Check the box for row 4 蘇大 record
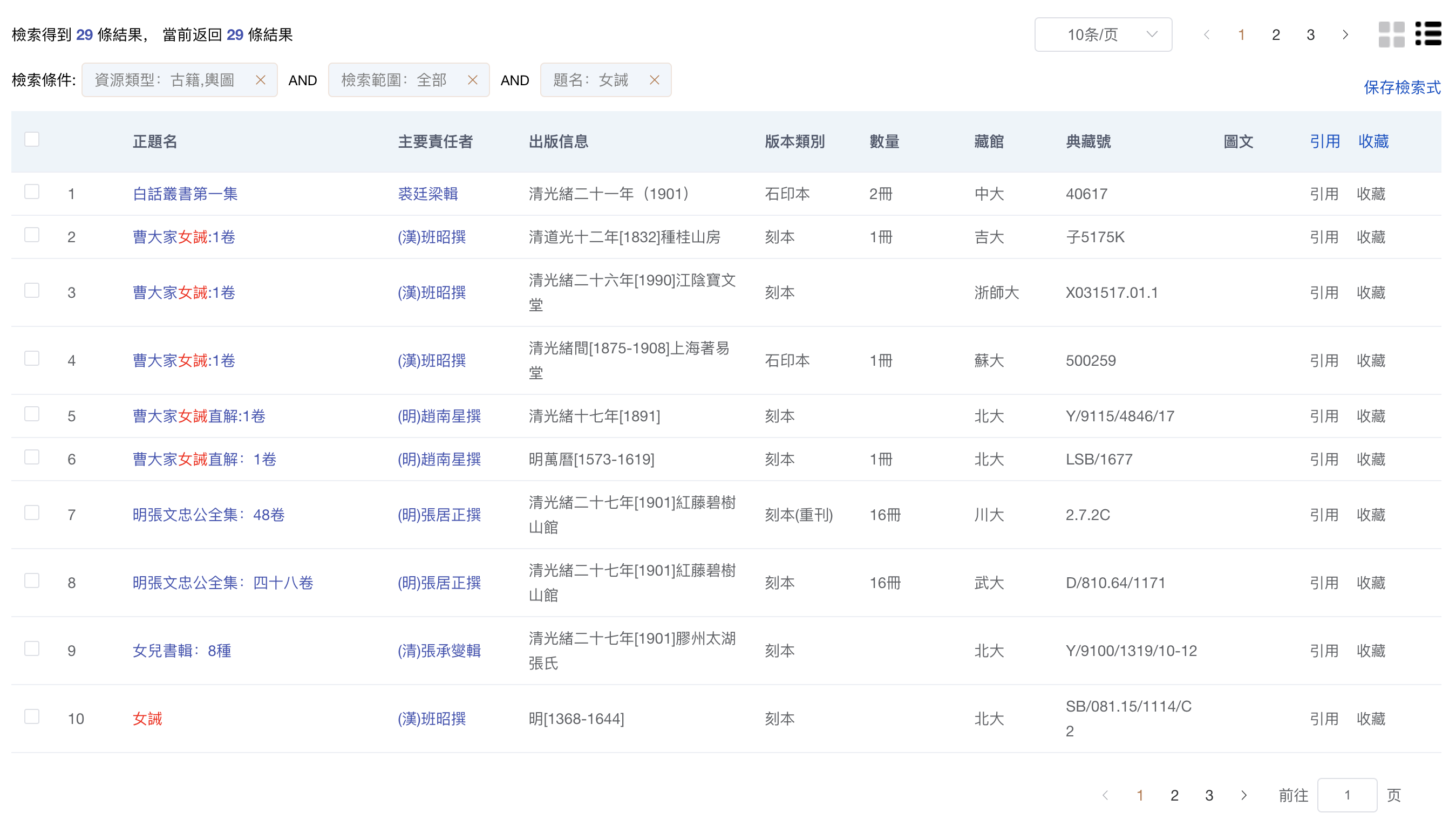1456x820 pixels. point(32,358)
